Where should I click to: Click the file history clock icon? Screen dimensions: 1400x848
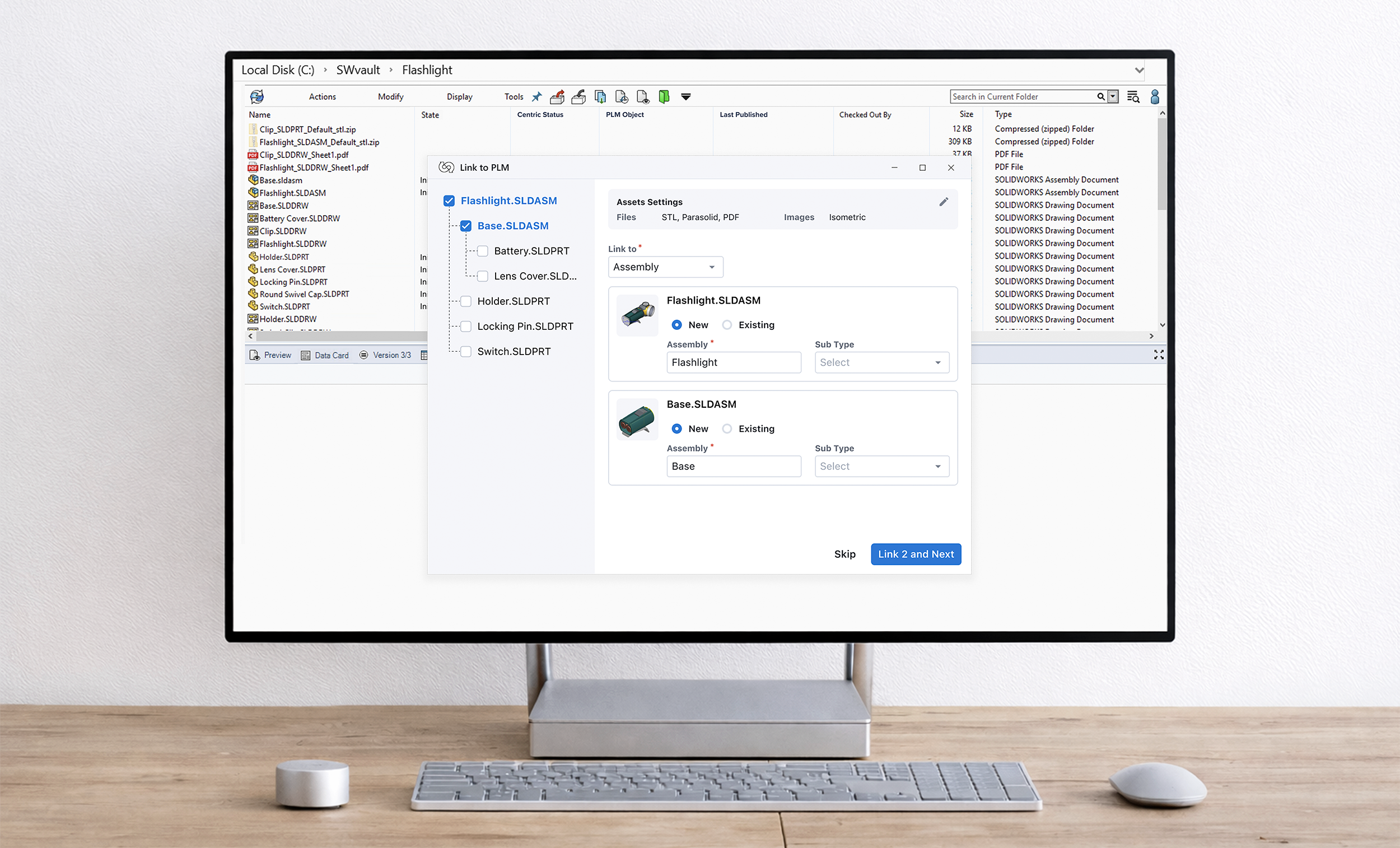point(622,97)
